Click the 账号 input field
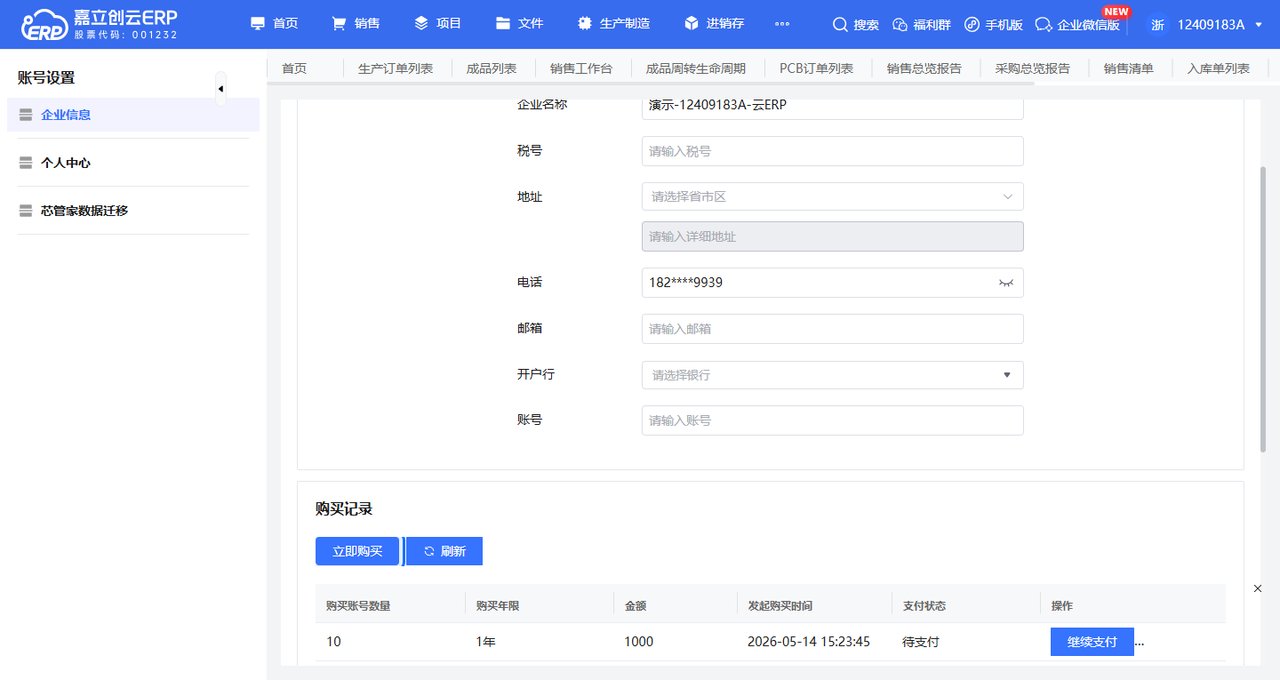 [x=832, y=421]
